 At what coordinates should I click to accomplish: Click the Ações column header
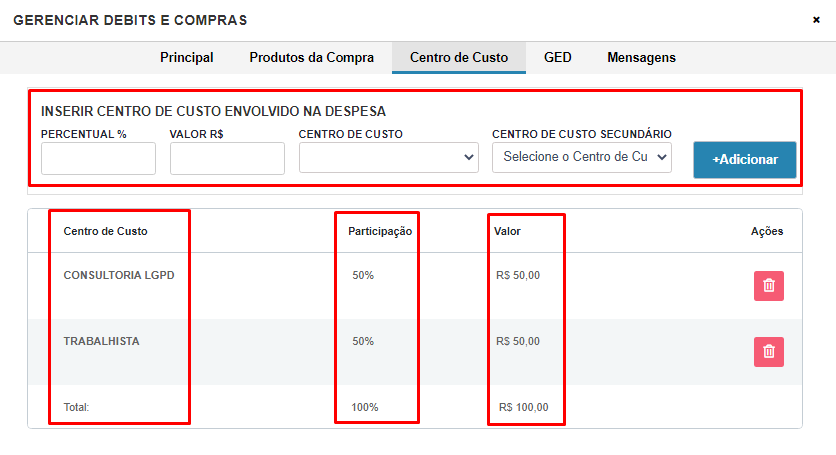[x=767, y=232]
